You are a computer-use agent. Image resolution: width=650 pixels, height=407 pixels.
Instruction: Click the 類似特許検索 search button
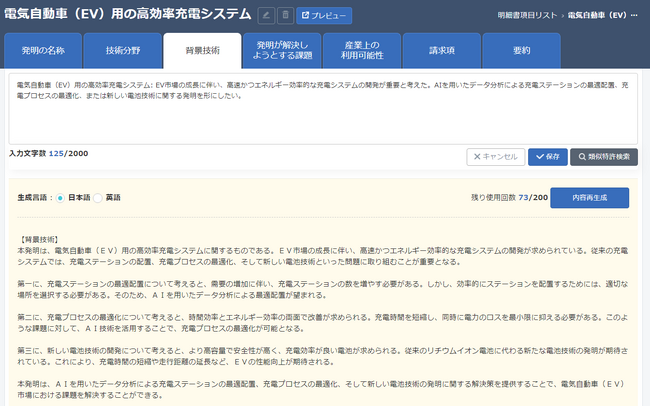pos(603,156)
